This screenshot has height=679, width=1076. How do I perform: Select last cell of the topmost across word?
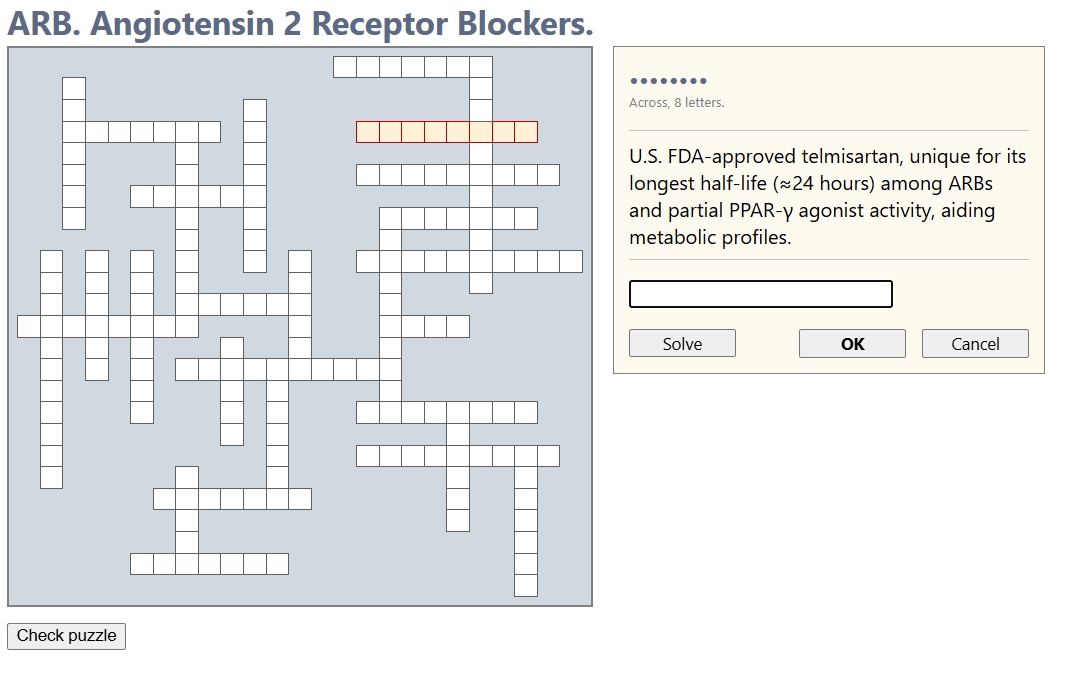tap(481, 67)
